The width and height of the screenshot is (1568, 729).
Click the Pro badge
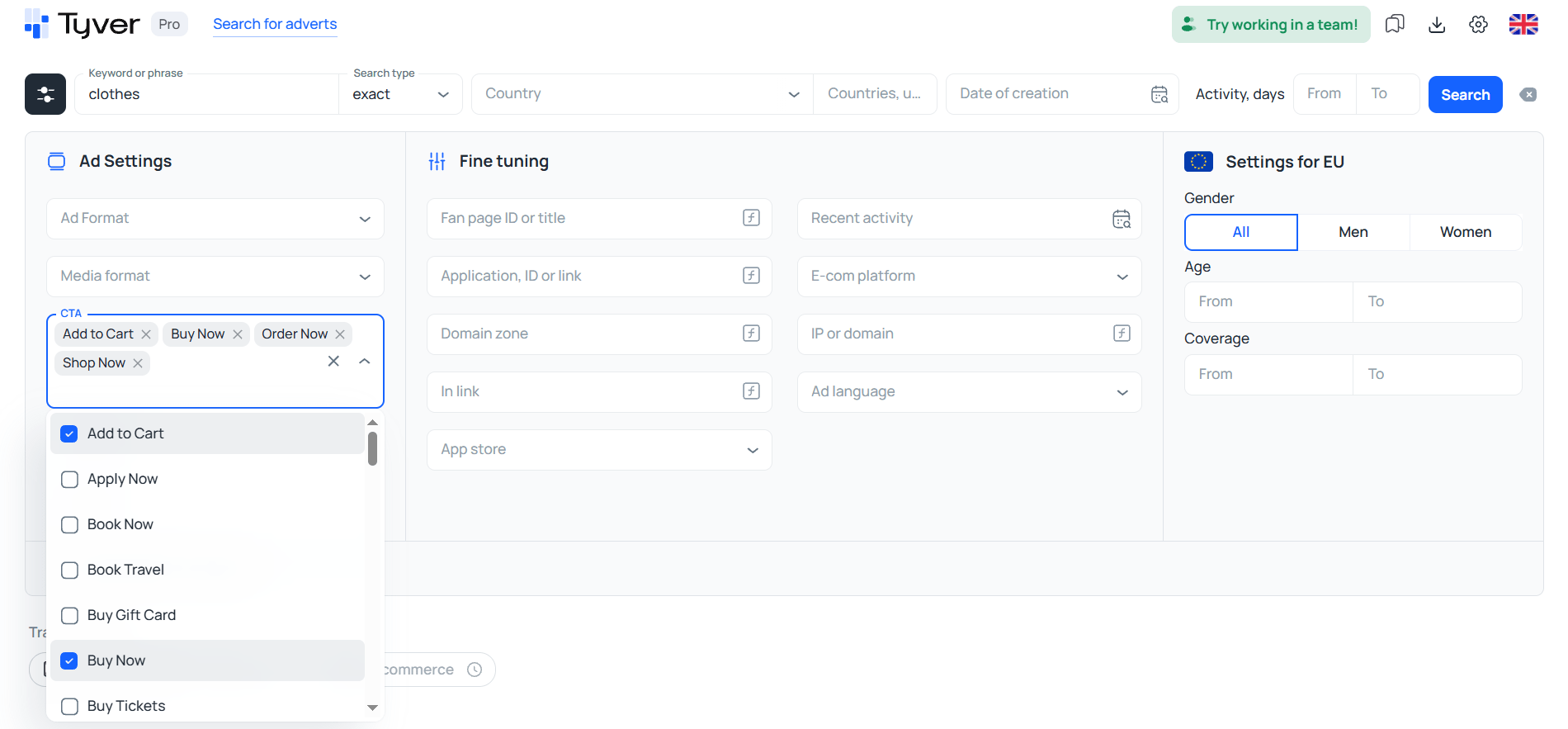point(169,24)
